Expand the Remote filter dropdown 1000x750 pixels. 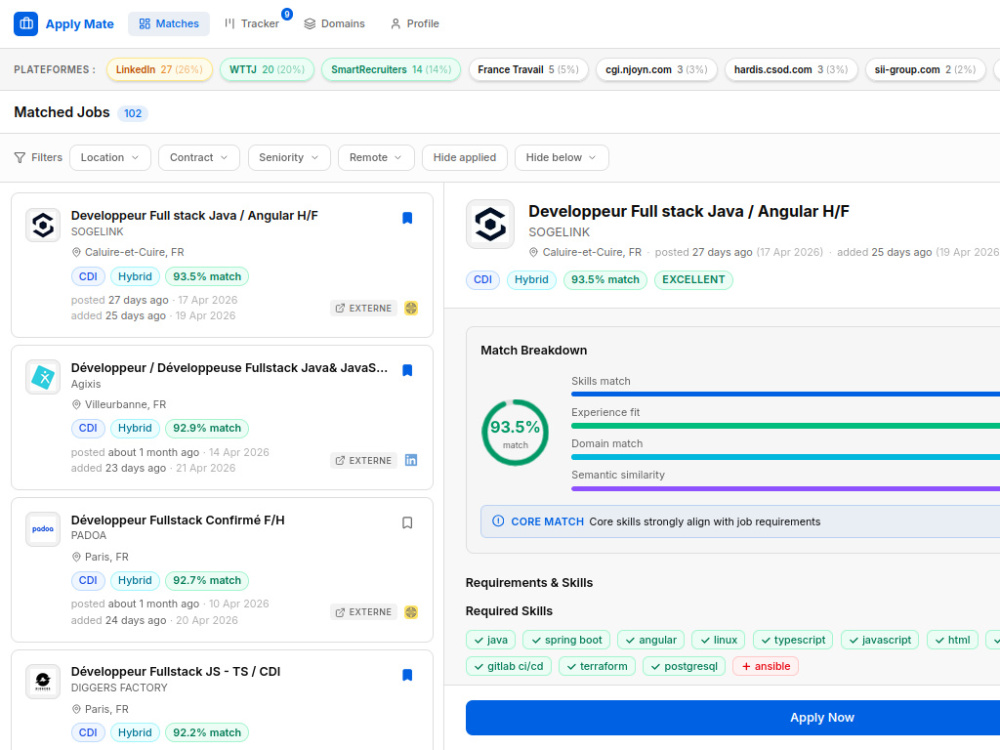tap(376, 158)
